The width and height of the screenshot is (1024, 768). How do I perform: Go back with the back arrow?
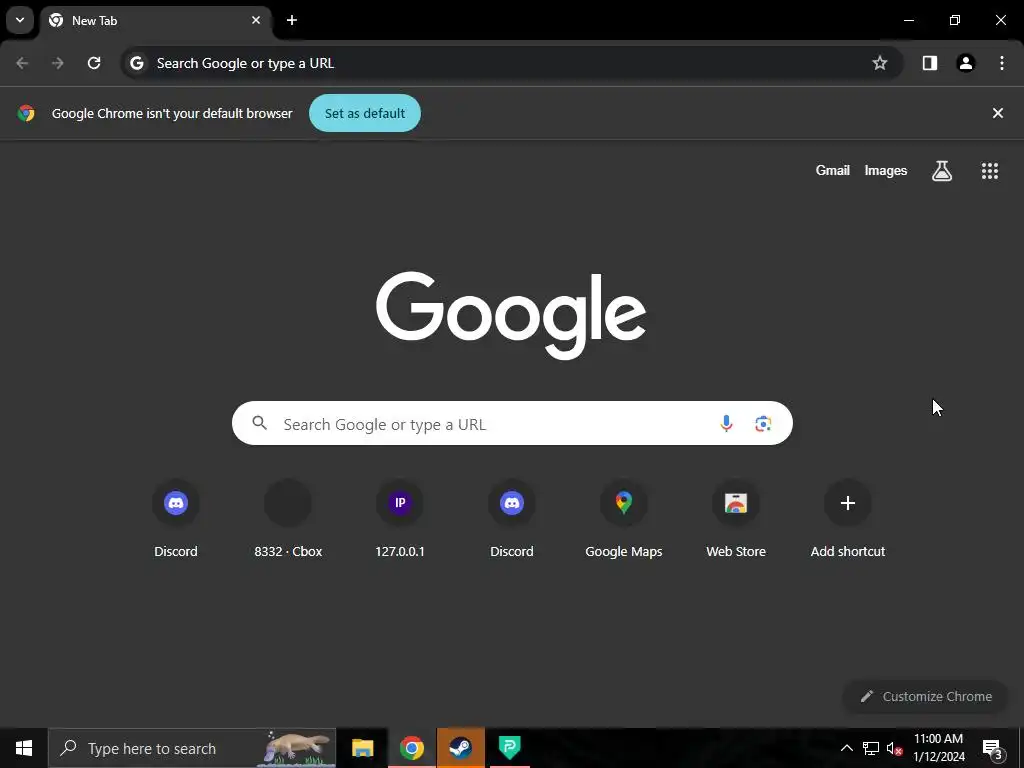pos(22,63)
